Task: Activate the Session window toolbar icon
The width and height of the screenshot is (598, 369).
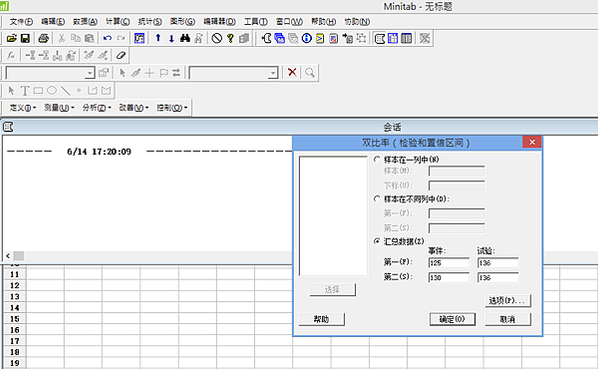Action: click(380, 38)
